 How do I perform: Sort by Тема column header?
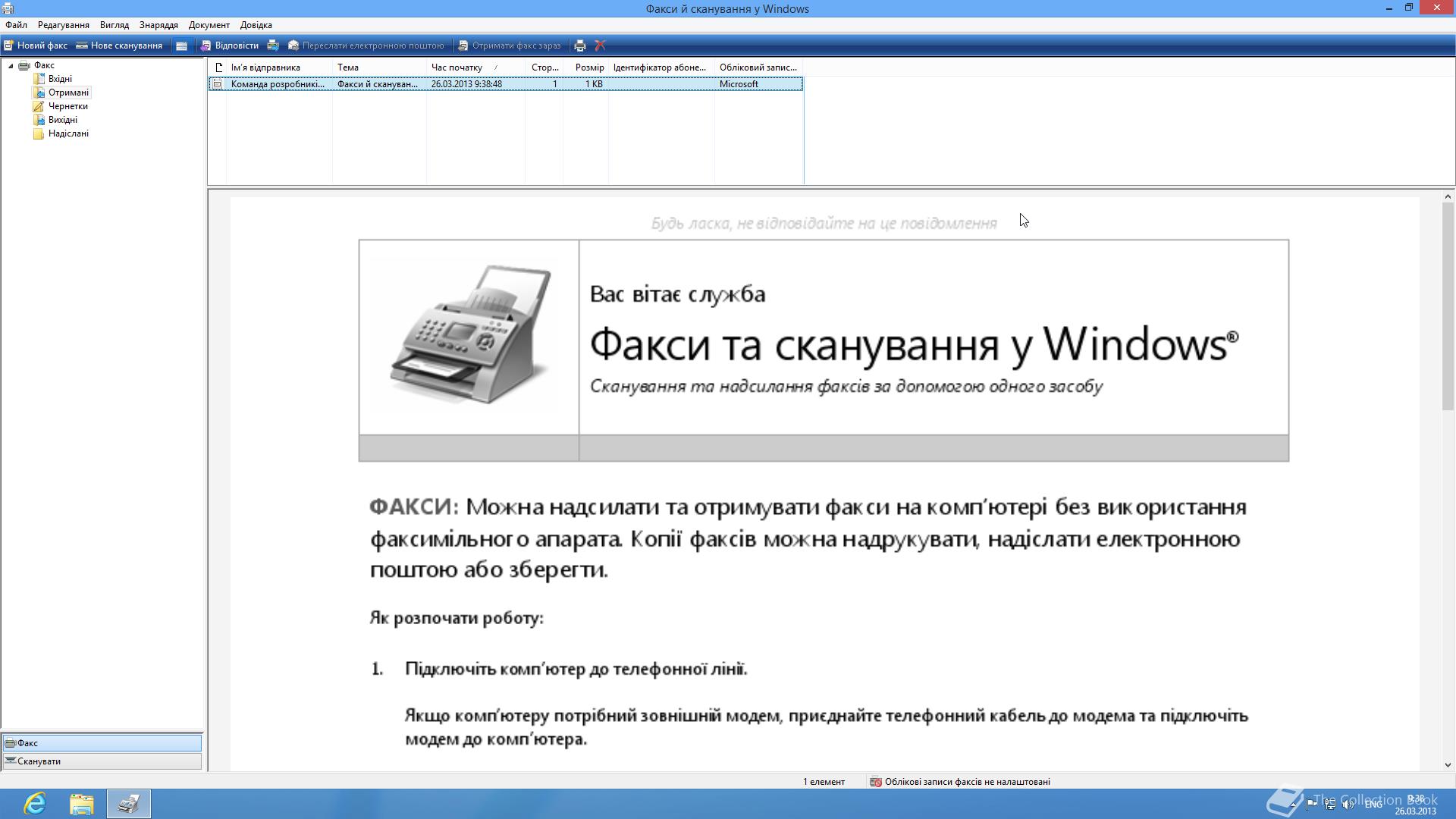(x=379, y=67)
